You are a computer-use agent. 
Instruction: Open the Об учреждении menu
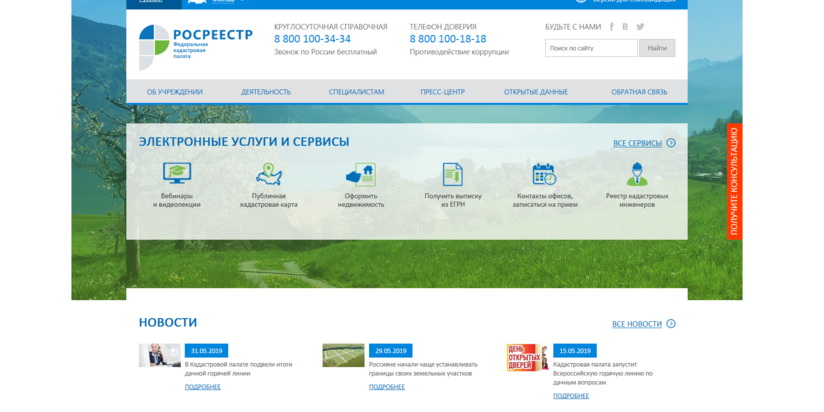click(174, 92)
